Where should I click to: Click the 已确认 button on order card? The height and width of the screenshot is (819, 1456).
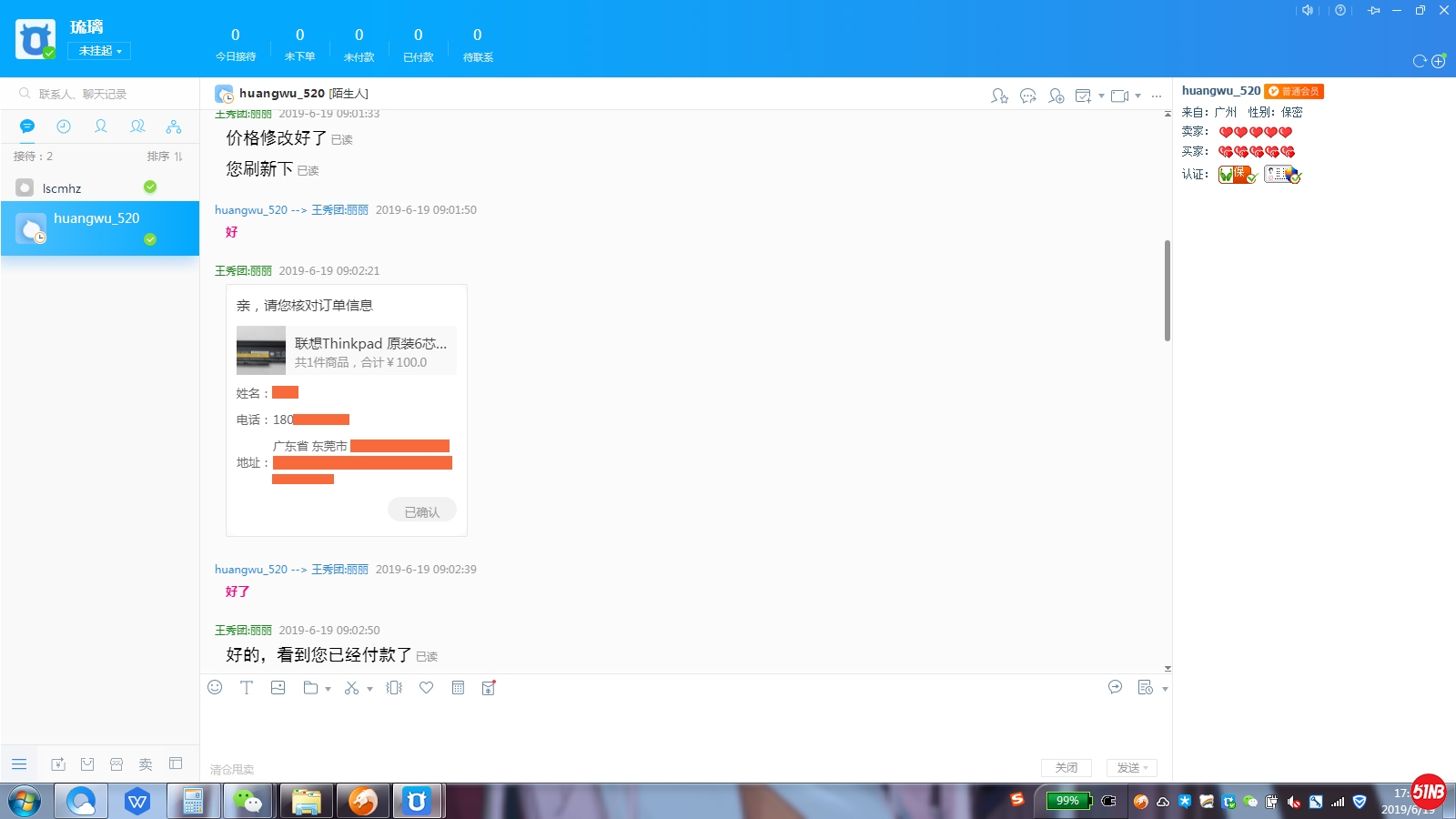point(422,511)
